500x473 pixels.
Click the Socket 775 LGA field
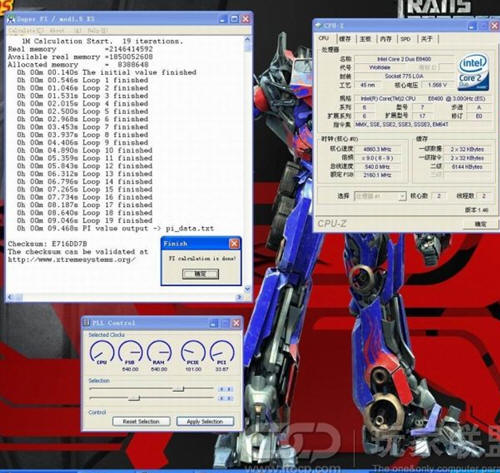[404, 76]
